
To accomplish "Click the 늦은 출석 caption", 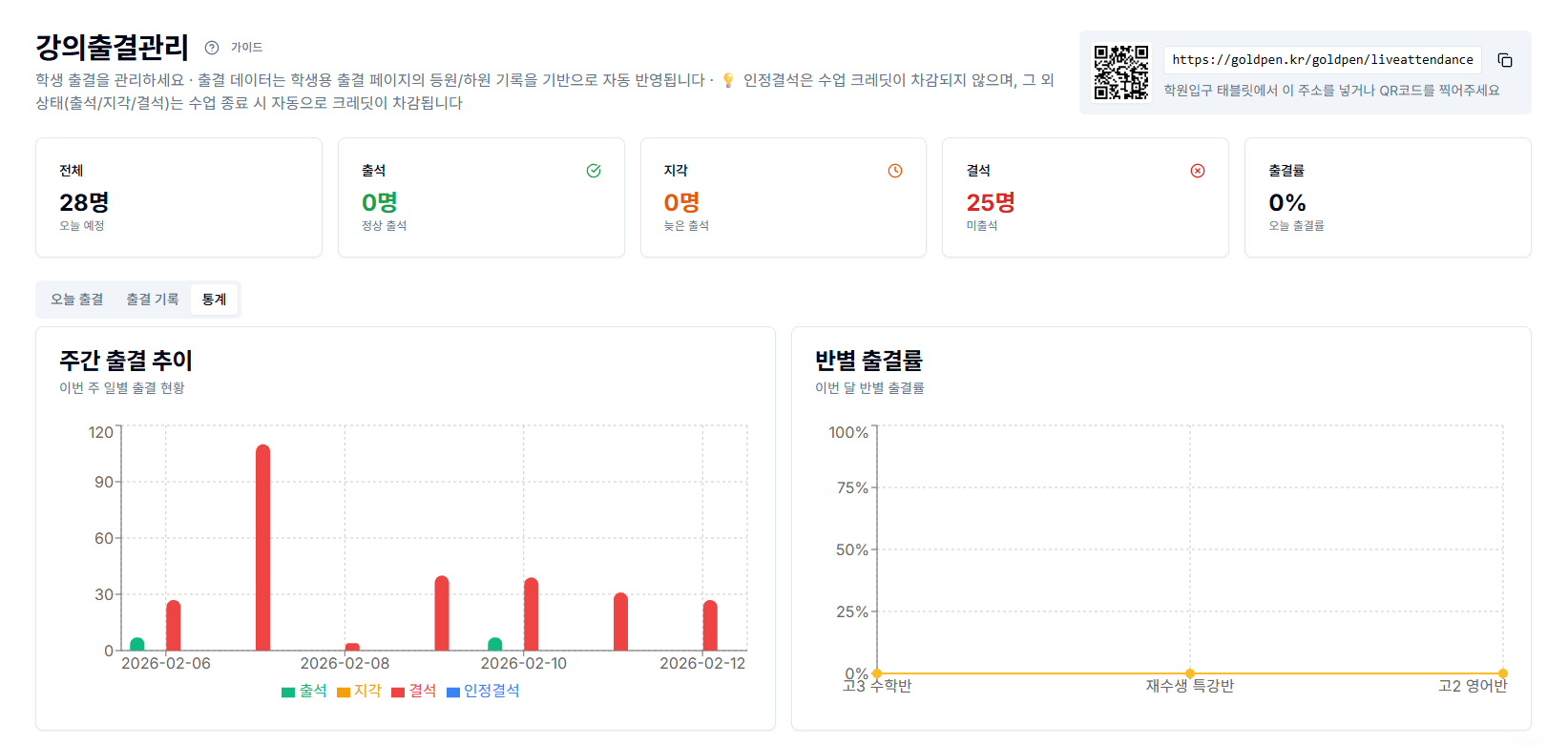I will click(x=686, y=226).
